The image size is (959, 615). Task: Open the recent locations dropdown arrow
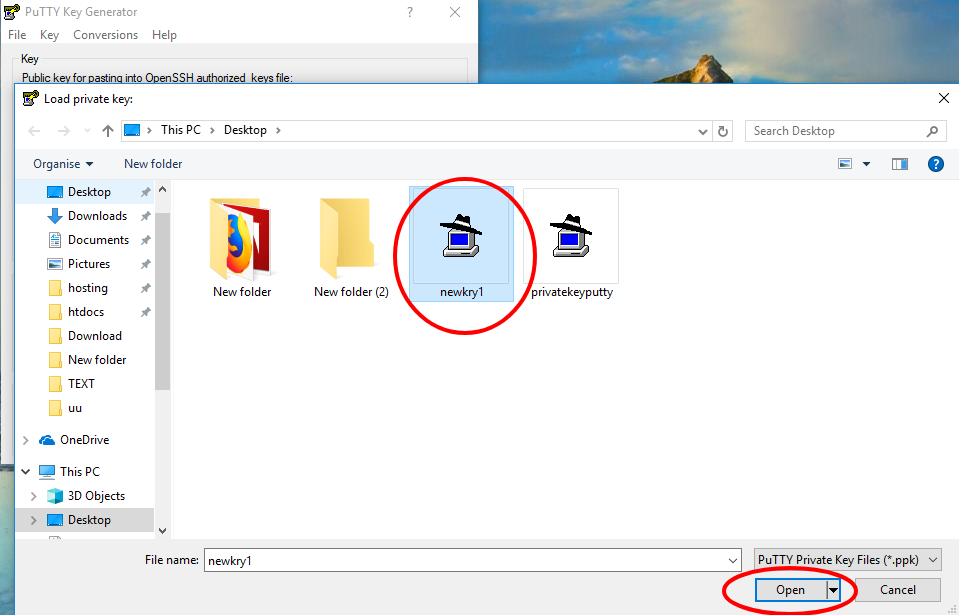(x=87, y=131)
